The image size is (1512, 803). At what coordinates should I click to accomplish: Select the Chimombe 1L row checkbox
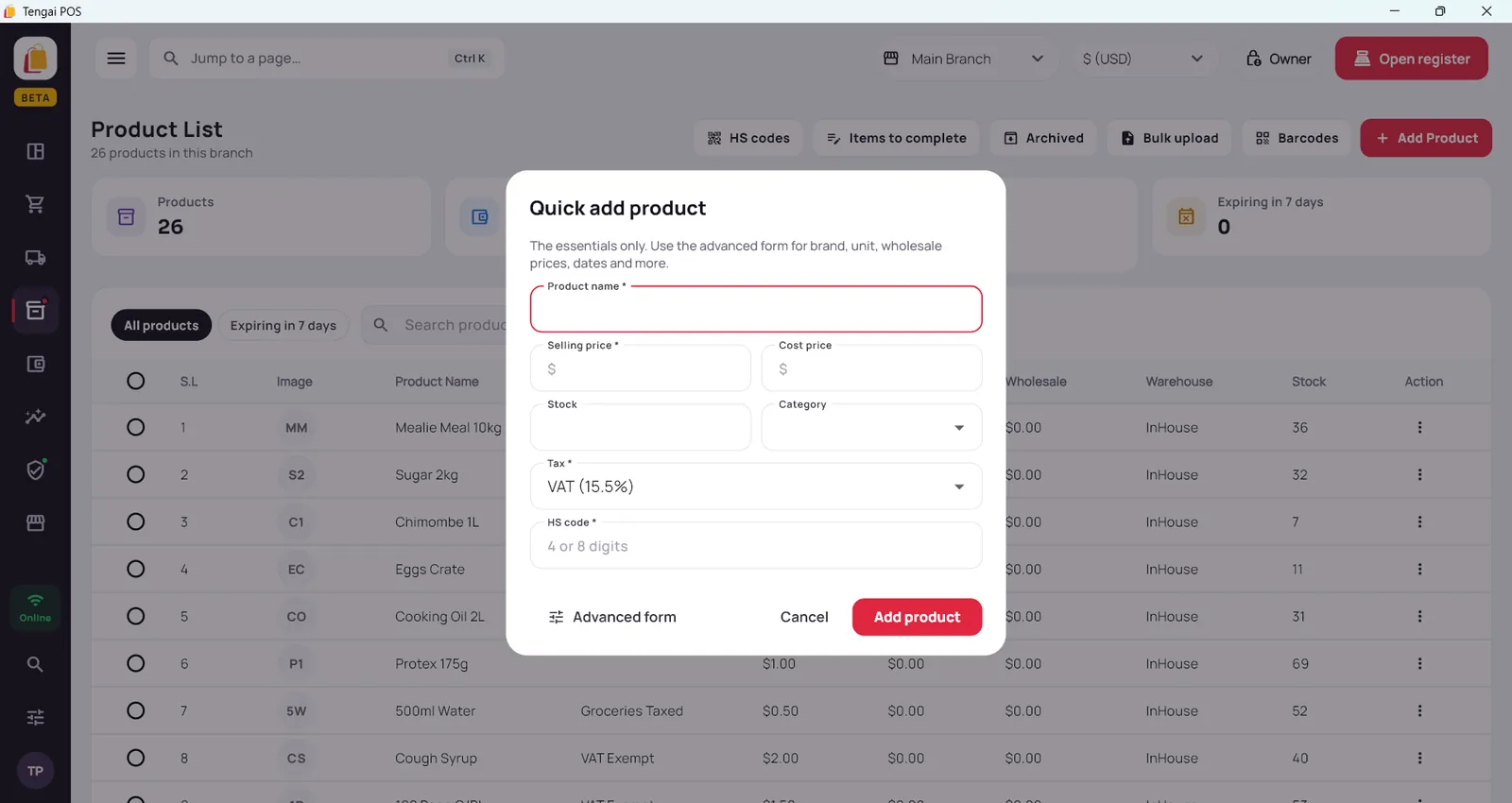[x=136, y=521]
